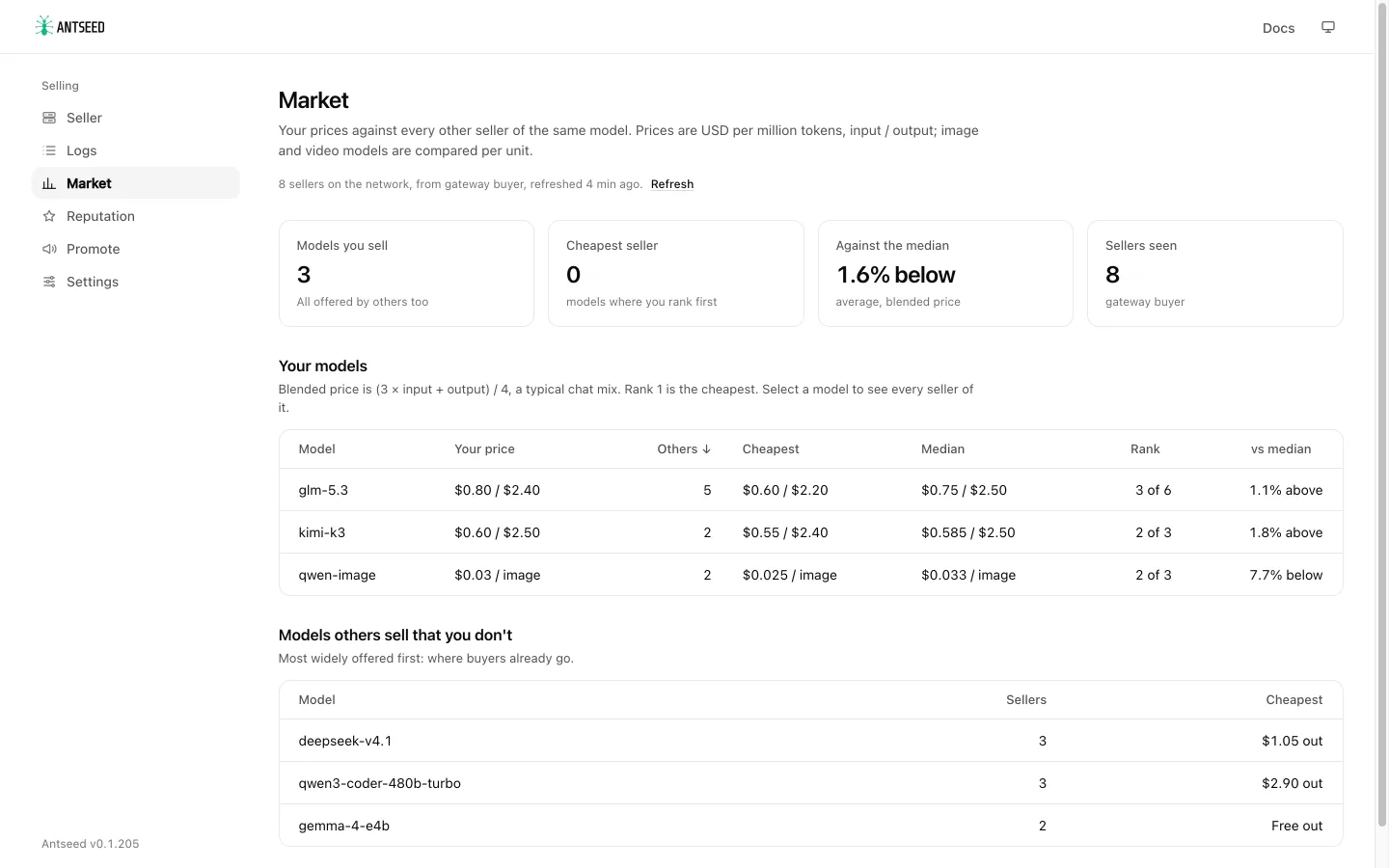The width and height of the screenshot is (1389, 868).
Task: Click the Against the median card
Action: 945,273
